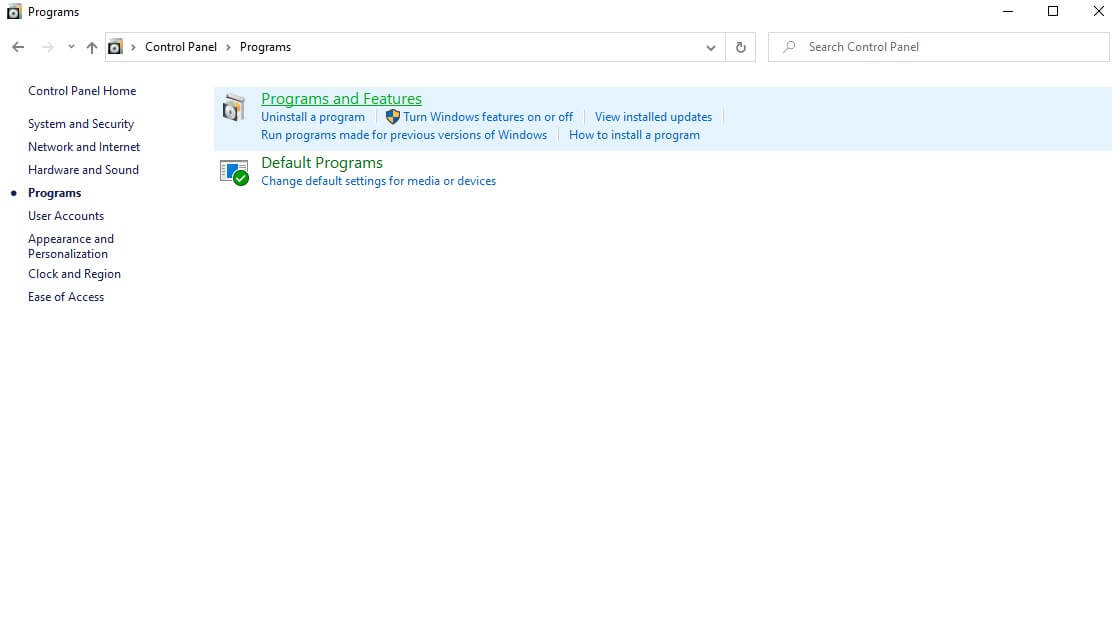
Task: Refresh the Control Panel view
Action: tap(741, 47)
